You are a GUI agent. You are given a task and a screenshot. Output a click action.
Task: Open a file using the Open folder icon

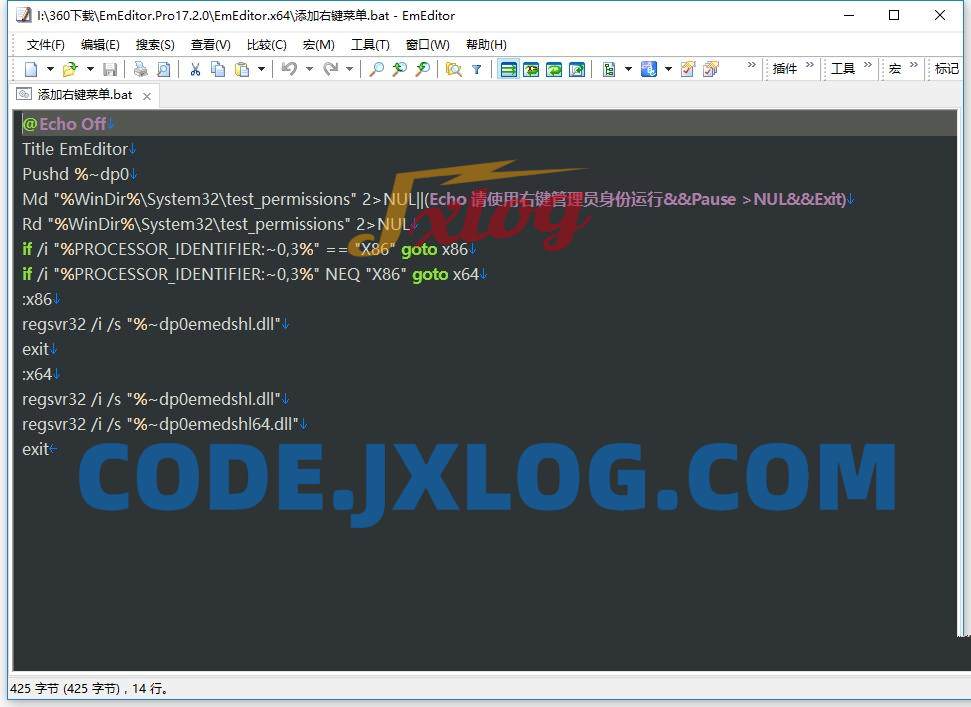pos(70,68)
